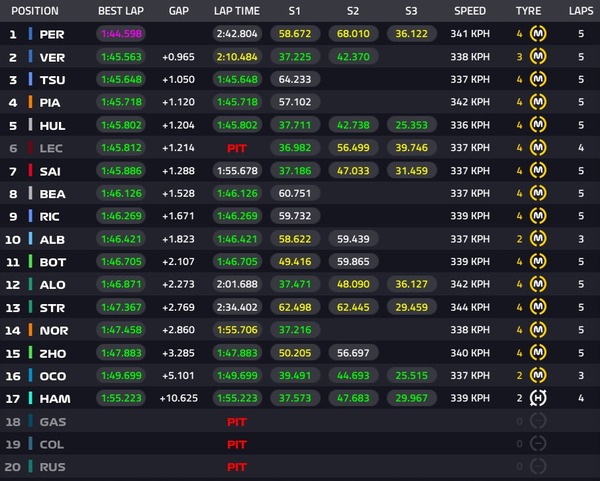Click Verstappen's medium tyre icon
Screen dimensions: 600x481
[538, 57]
